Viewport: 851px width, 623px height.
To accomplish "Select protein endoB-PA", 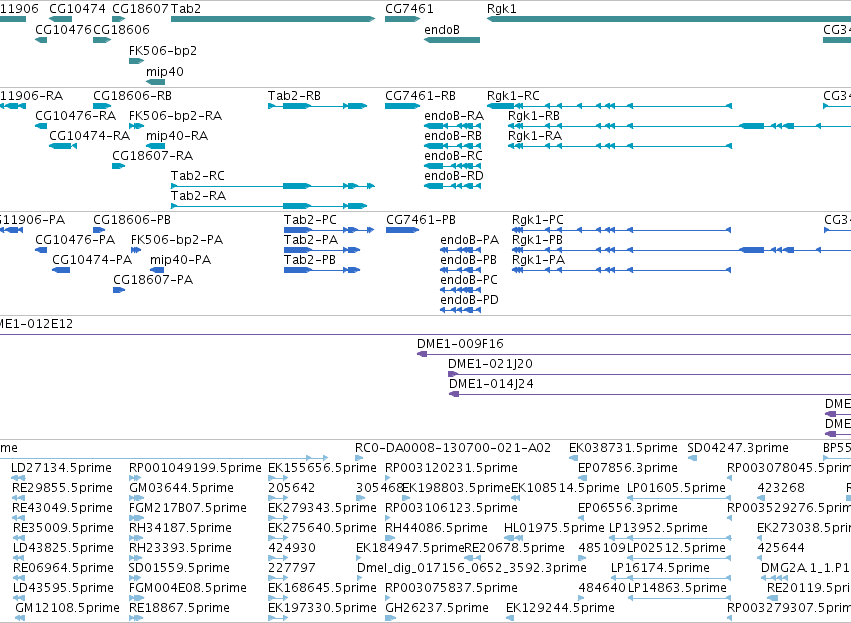I will [460, 250].
